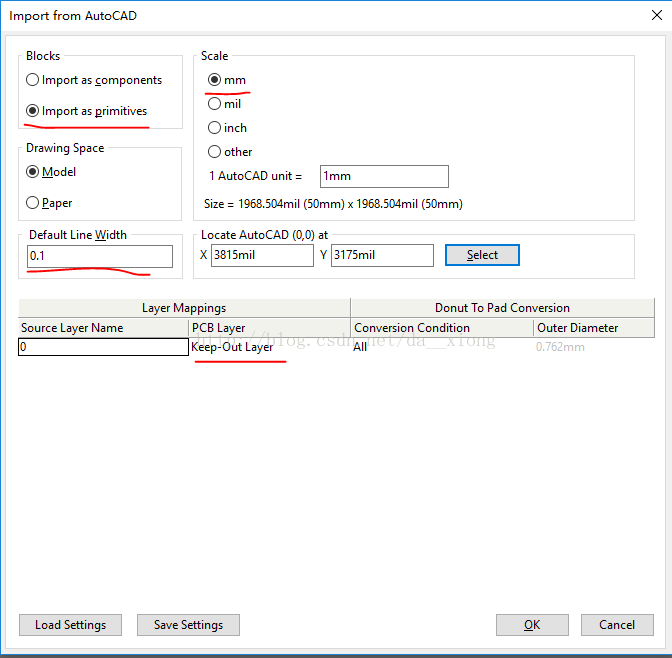Click the Source Layer Name cell 0
Screen dimensions: 672x658
click(x=103, y=347)
